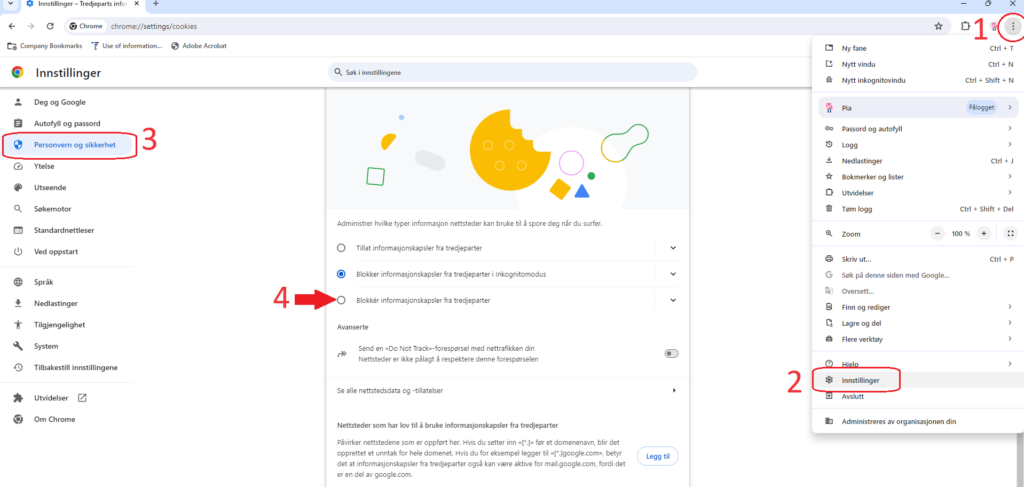Click the zoom out minus button
The height and width of the screenshot is (487, 1024).
pos(938,233)
